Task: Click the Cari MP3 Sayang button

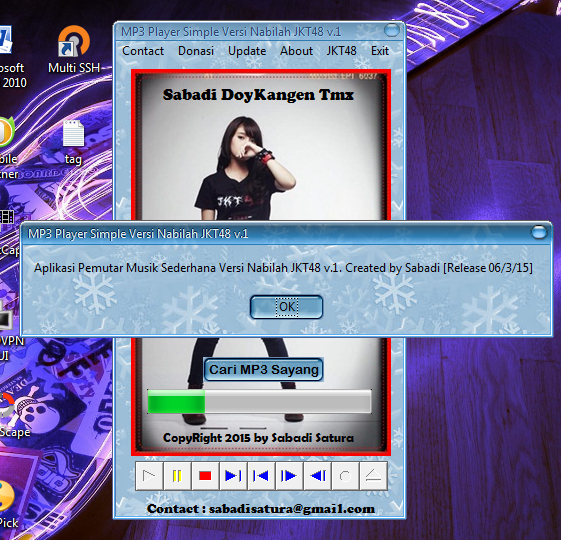Action: 264,369
